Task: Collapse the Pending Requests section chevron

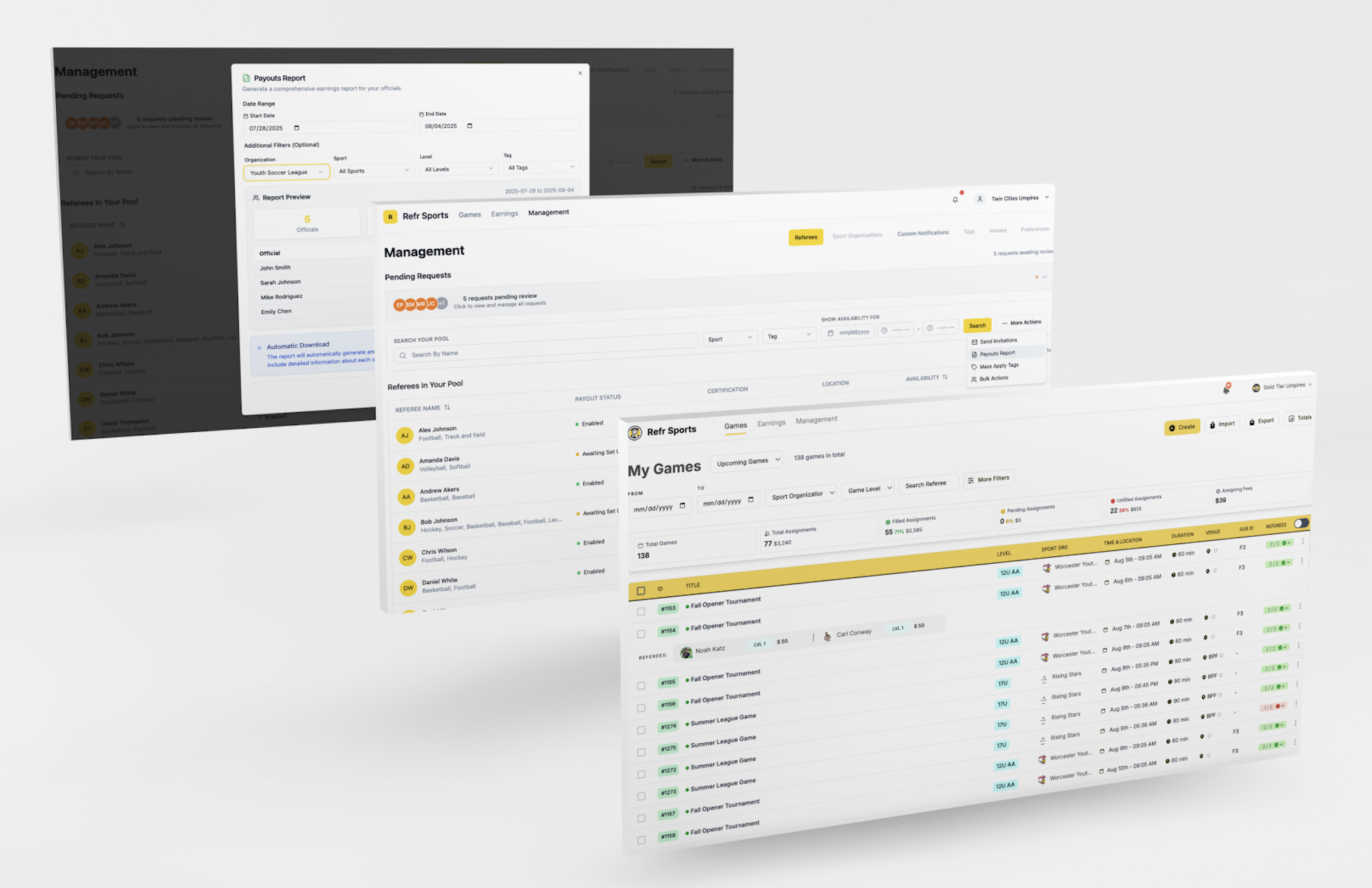Action: pyautogui.click(x=1045, y=277)
